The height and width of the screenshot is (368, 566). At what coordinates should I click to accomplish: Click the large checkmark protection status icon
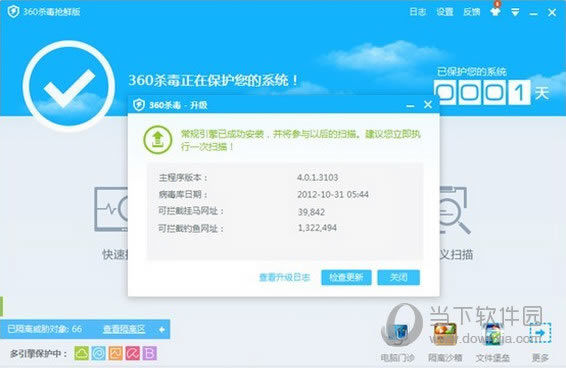(69, 86)
